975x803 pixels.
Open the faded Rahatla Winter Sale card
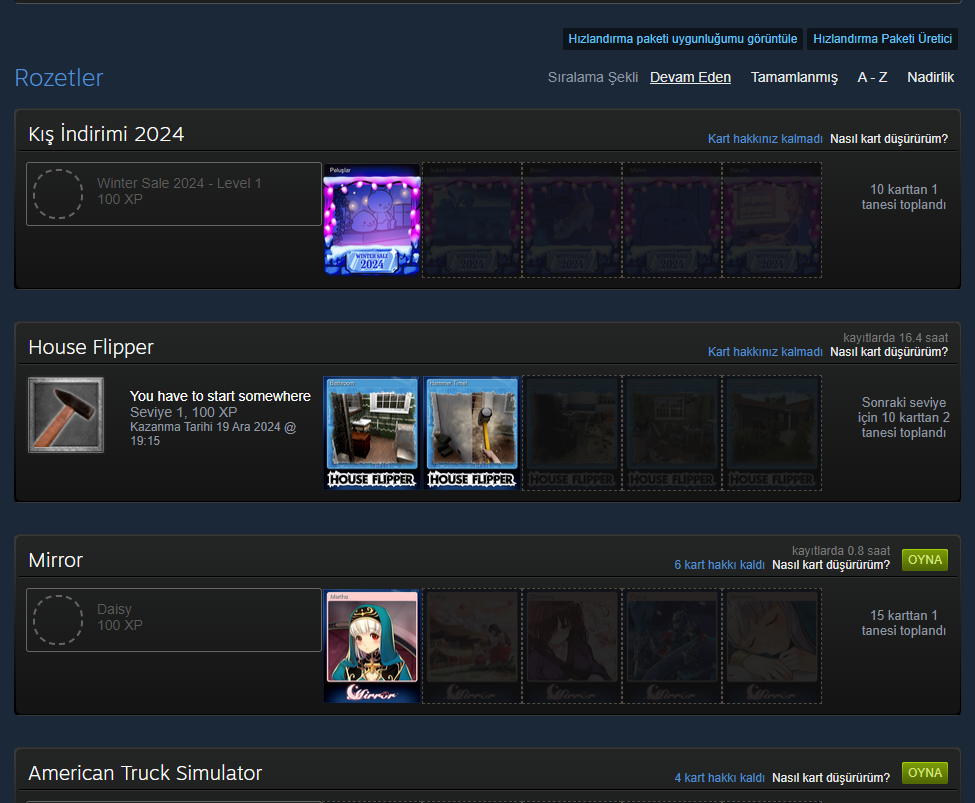click(x=772, y=220)
